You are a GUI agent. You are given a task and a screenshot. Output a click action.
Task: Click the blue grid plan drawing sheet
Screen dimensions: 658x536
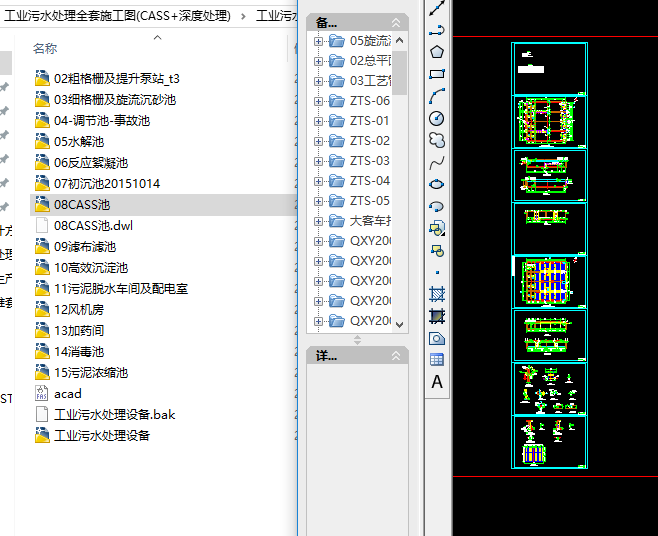click(549, 282)
